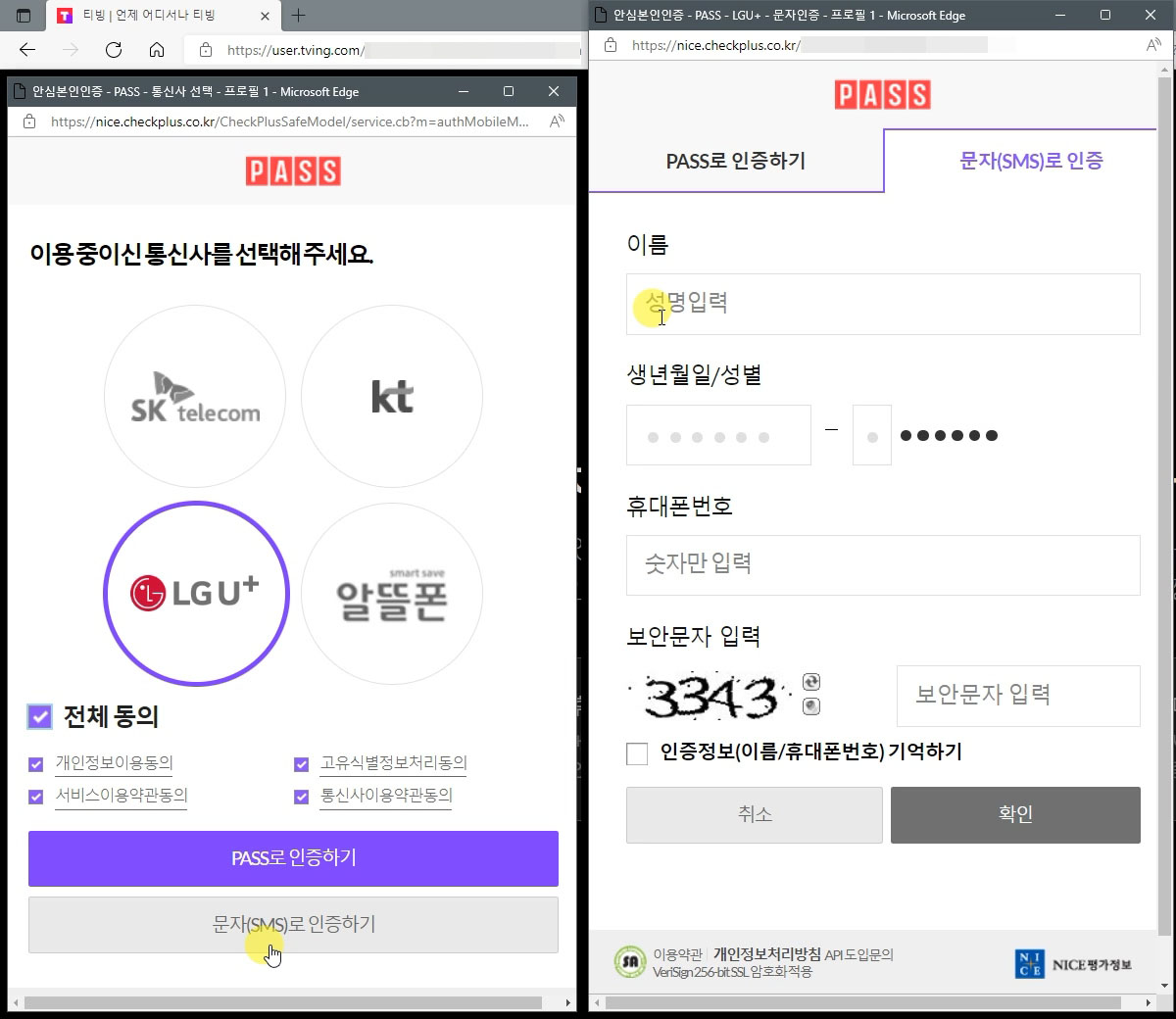Viewport: 1176px width, 1019px height.
Task: Minimize the right PASS window
Action: 1060,15
